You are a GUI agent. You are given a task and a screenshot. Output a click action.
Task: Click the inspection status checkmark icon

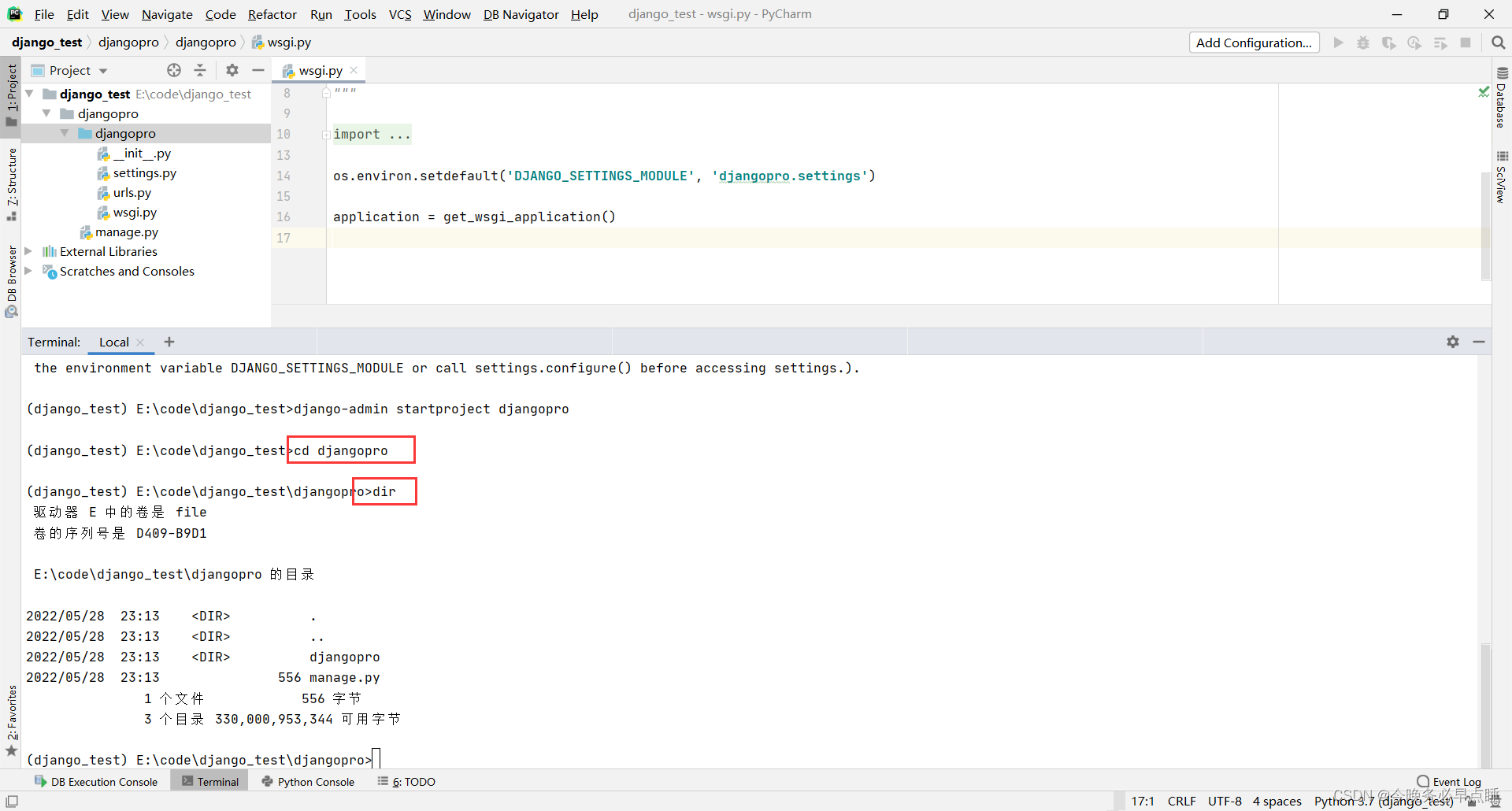pos(1484,92)
